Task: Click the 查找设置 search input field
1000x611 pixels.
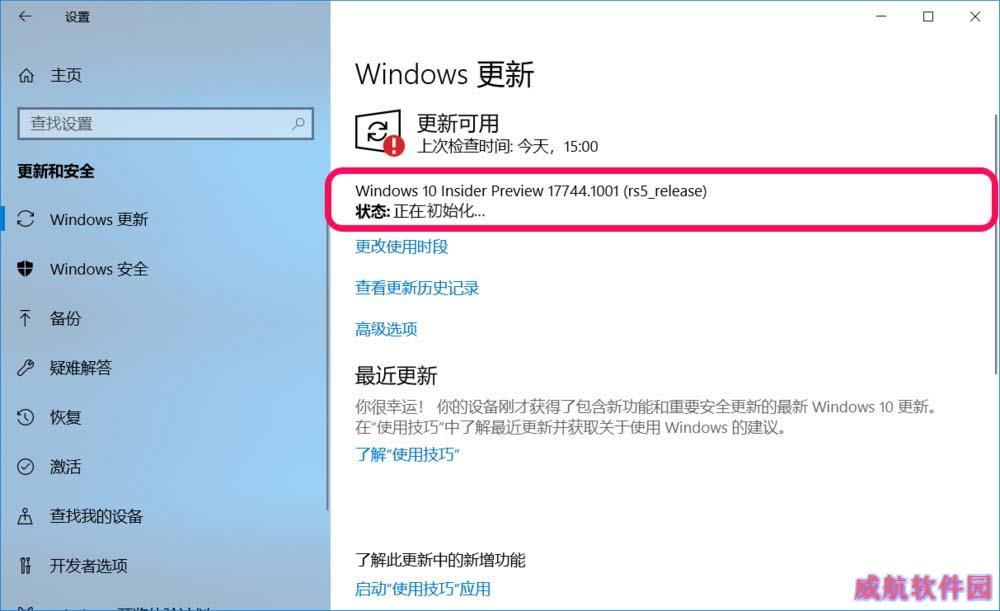Action: pyautogui.click(x=166, y=124)
